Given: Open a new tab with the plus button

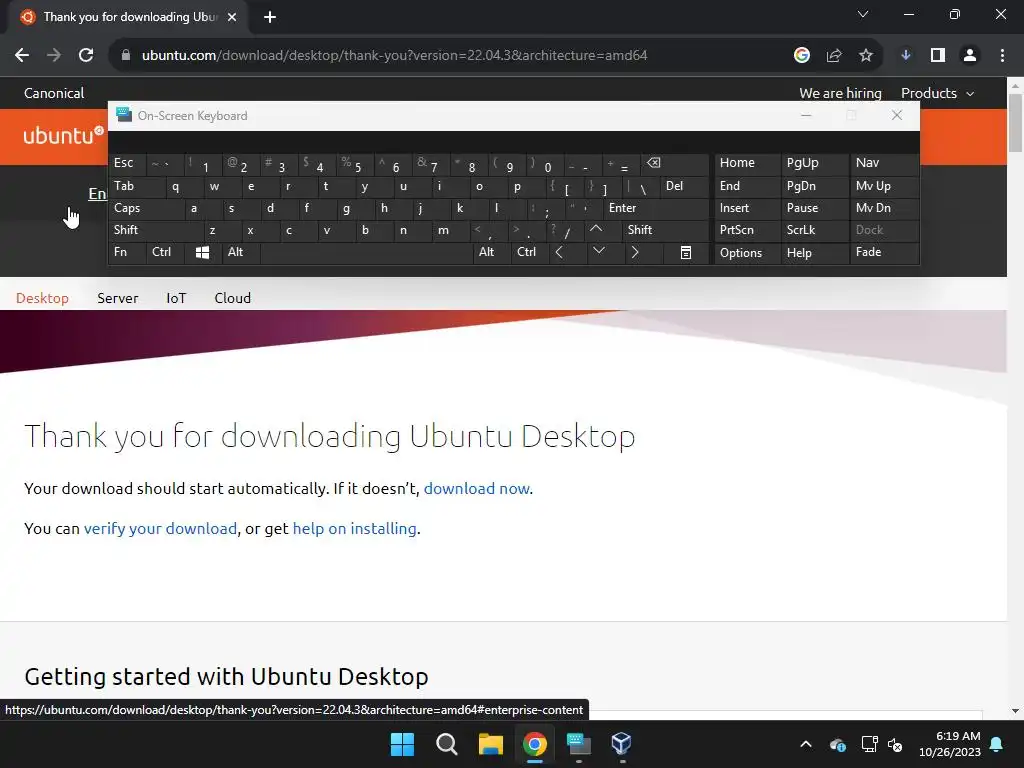Looking at the screenshot, I should coord(270,17).
